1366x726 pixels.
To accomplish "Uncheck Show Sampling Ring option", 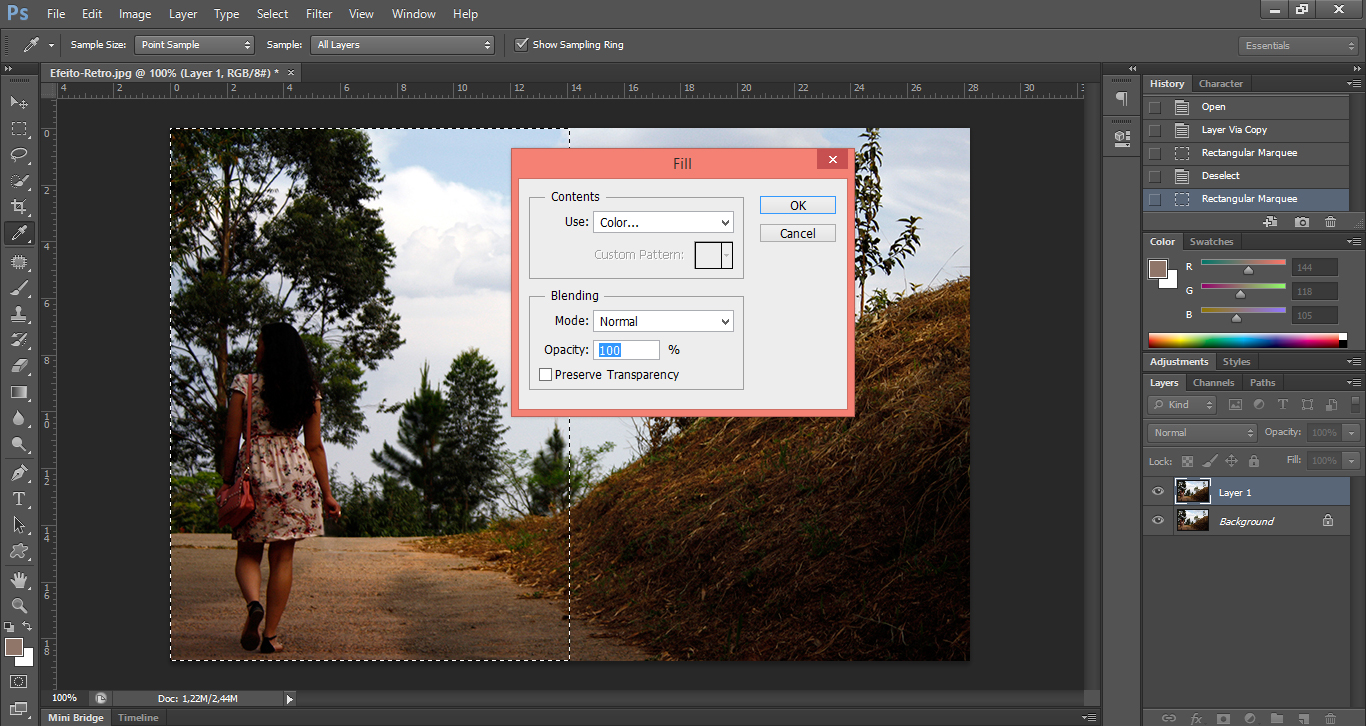I will pos(521,45).
